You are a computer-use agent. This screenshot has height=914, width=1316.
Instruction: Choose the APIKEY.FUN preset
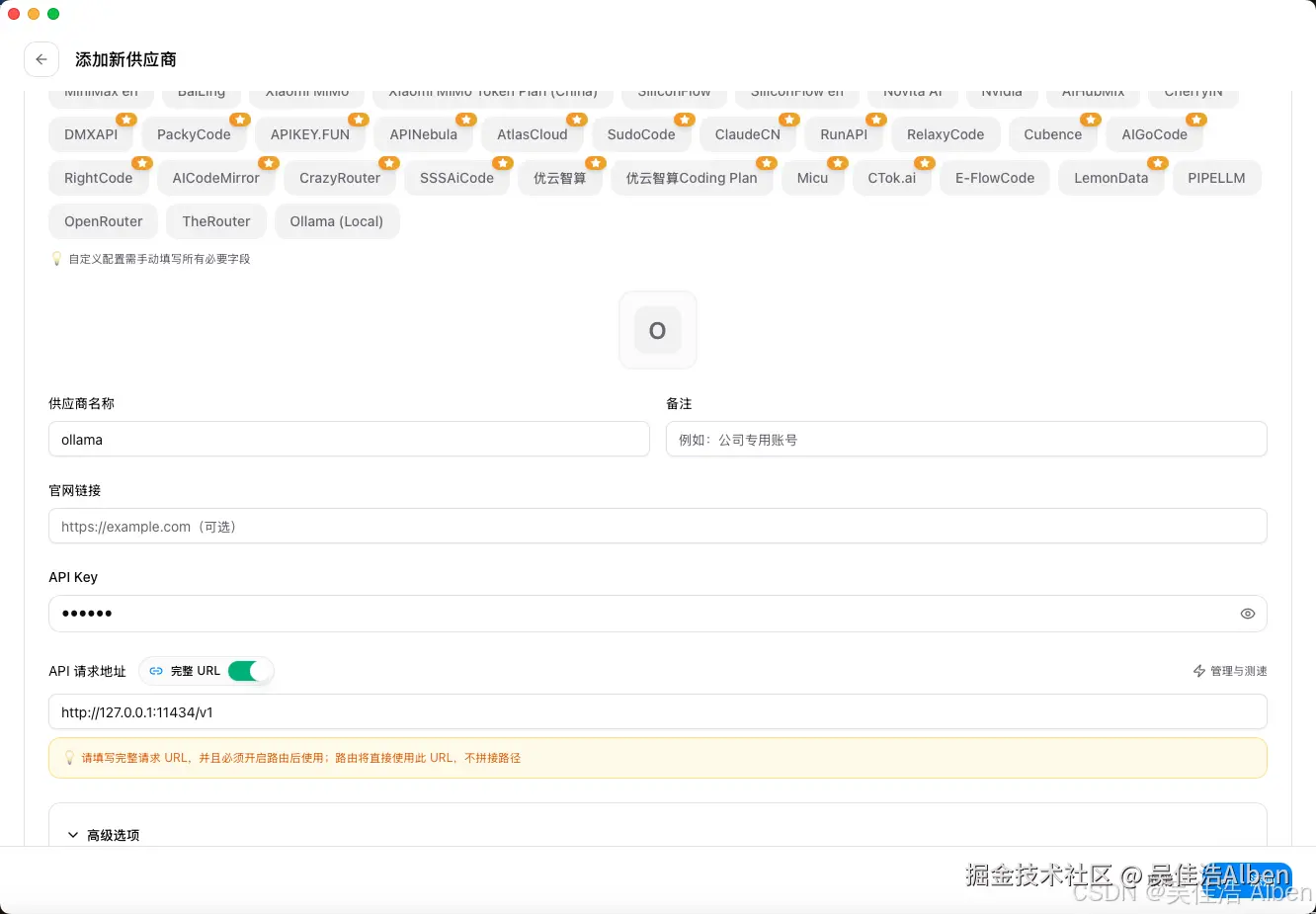pos(310,134)
